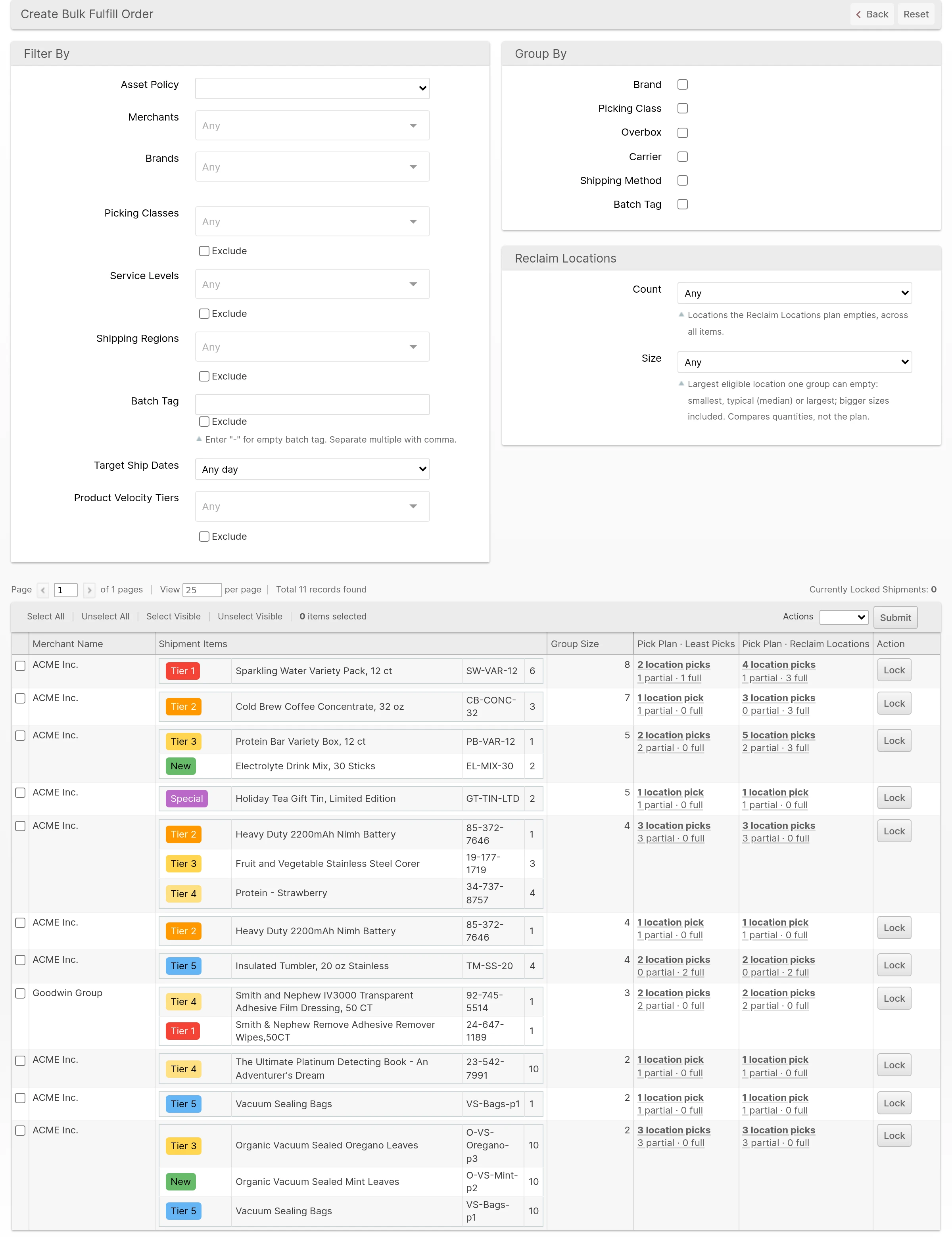Open the Service Levels selector
The height and width of the screenshot is (1246, 952).
pos(312,284)
